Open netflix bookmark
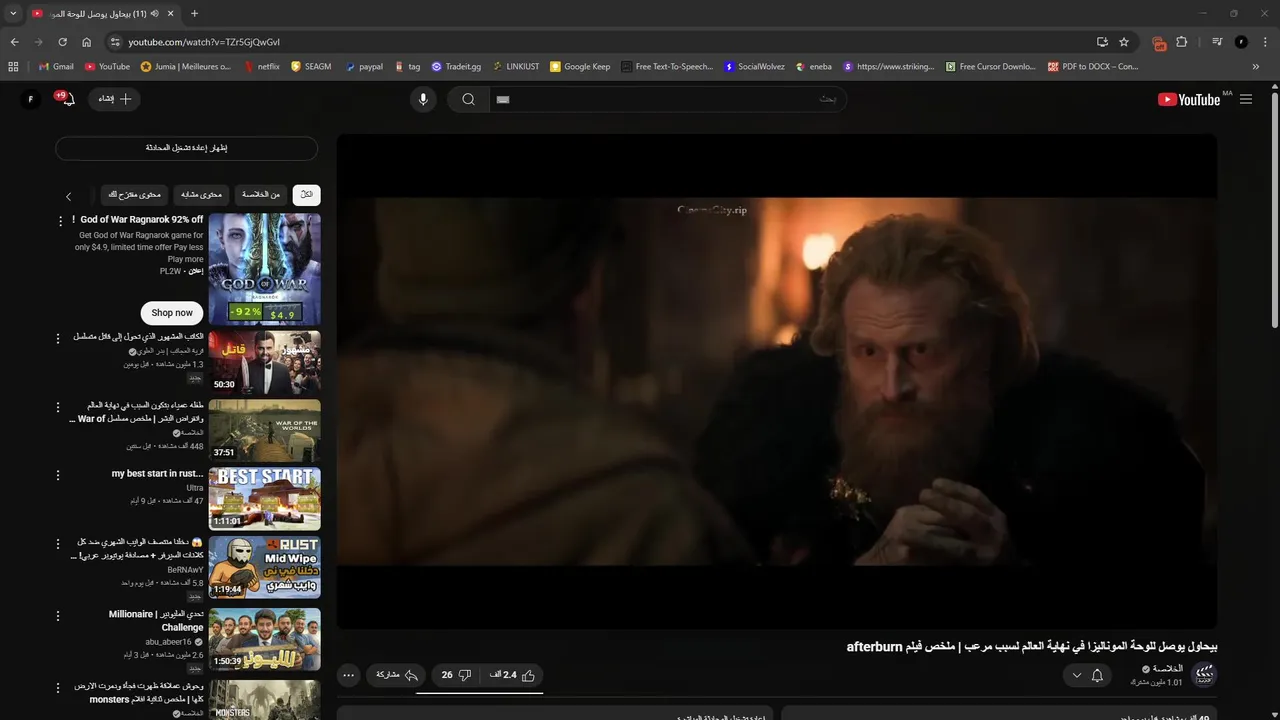 262,67
